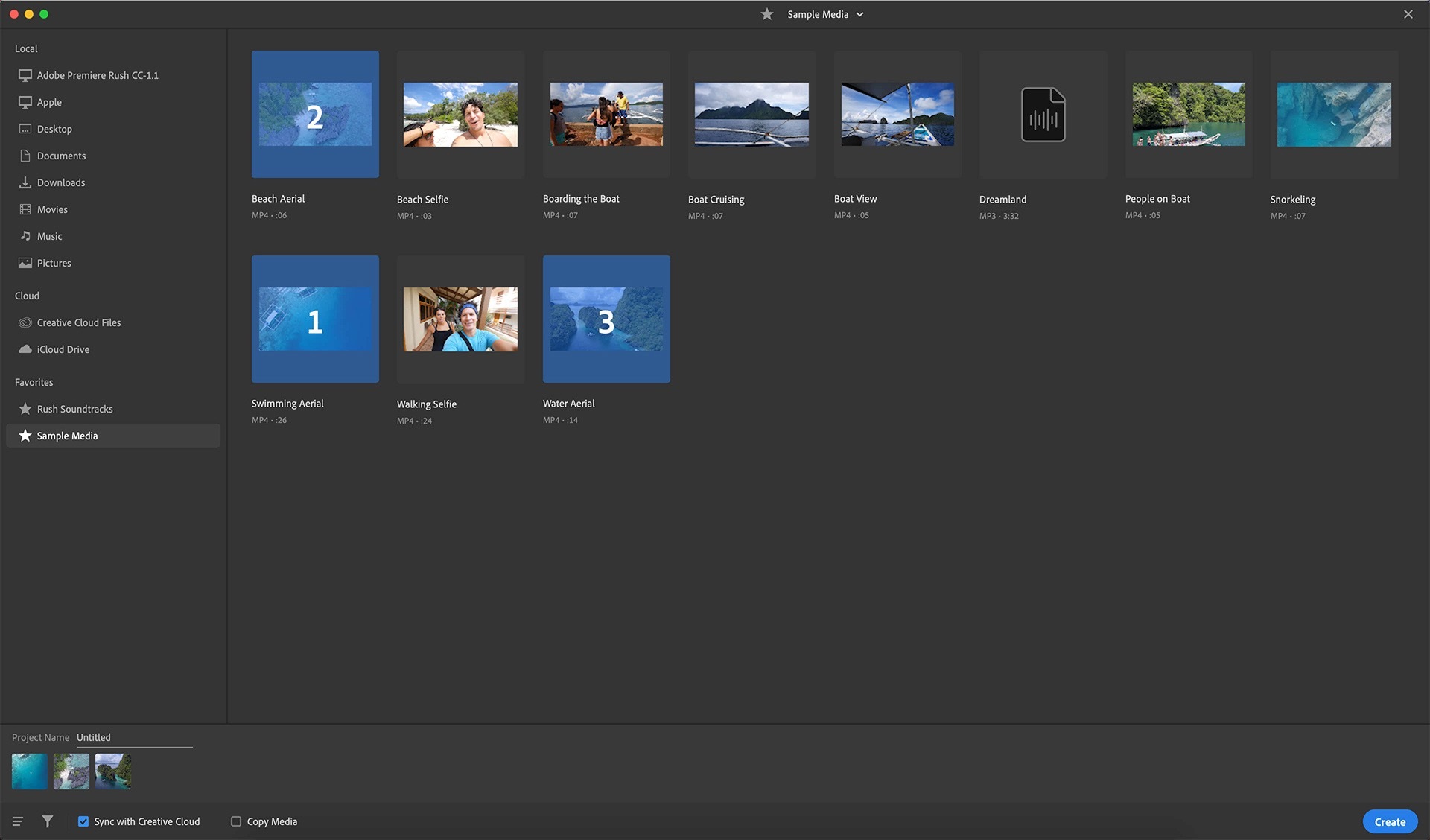Enable the Copy Media checkbox
This screenshot has height=840, width=1430.
point(236,821)
